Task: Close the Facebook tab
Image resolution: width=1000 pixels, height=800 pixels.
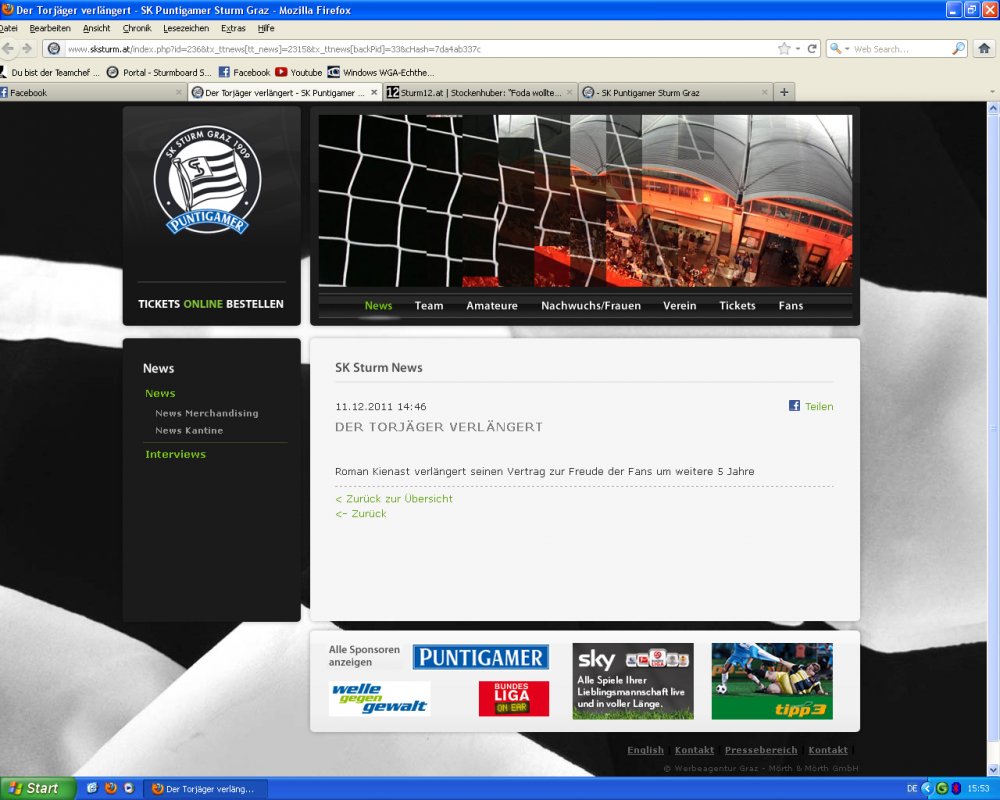Action: point(179,93)
